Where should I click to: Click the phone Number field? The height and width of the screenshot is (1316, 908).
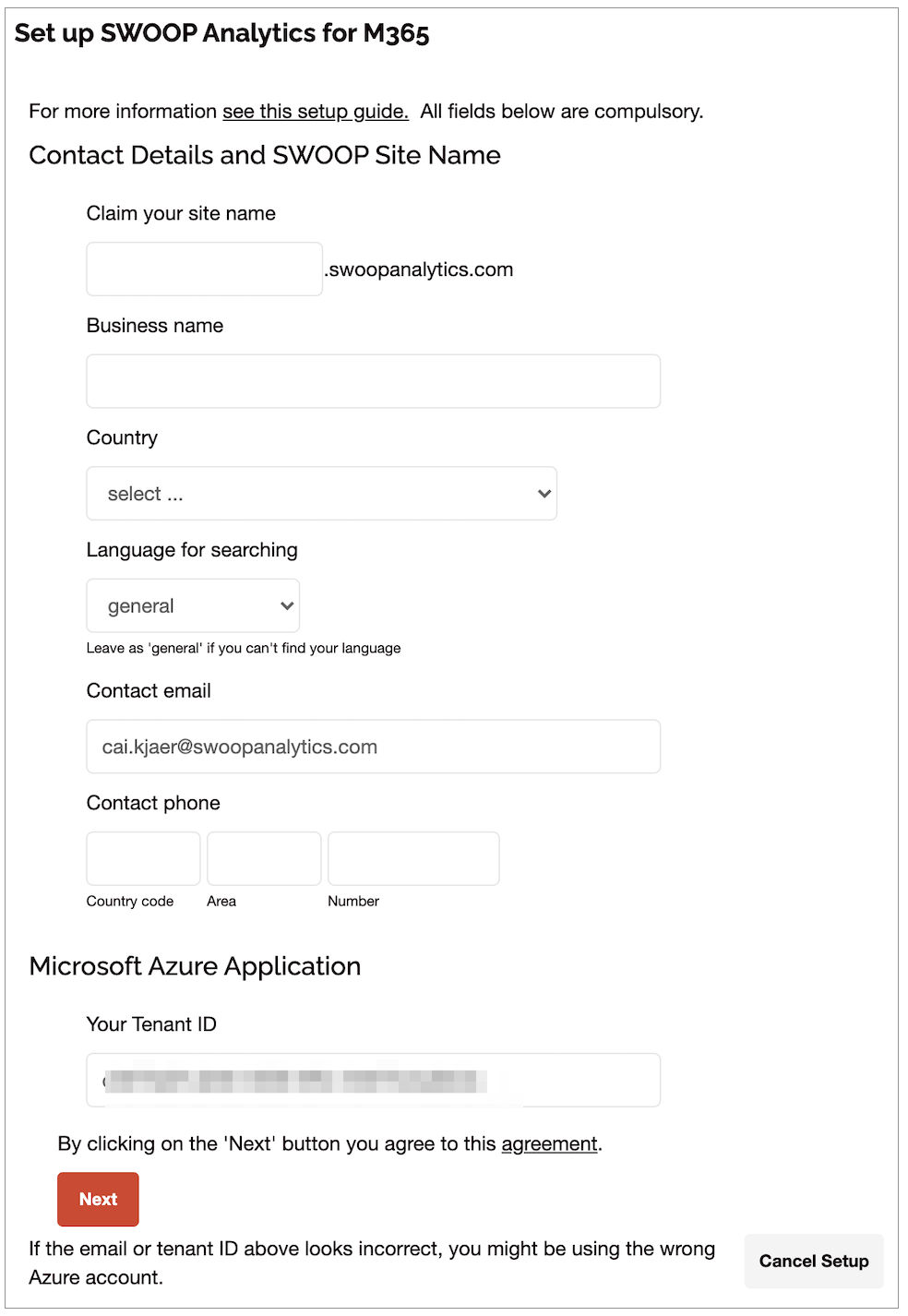click(413, 858)
